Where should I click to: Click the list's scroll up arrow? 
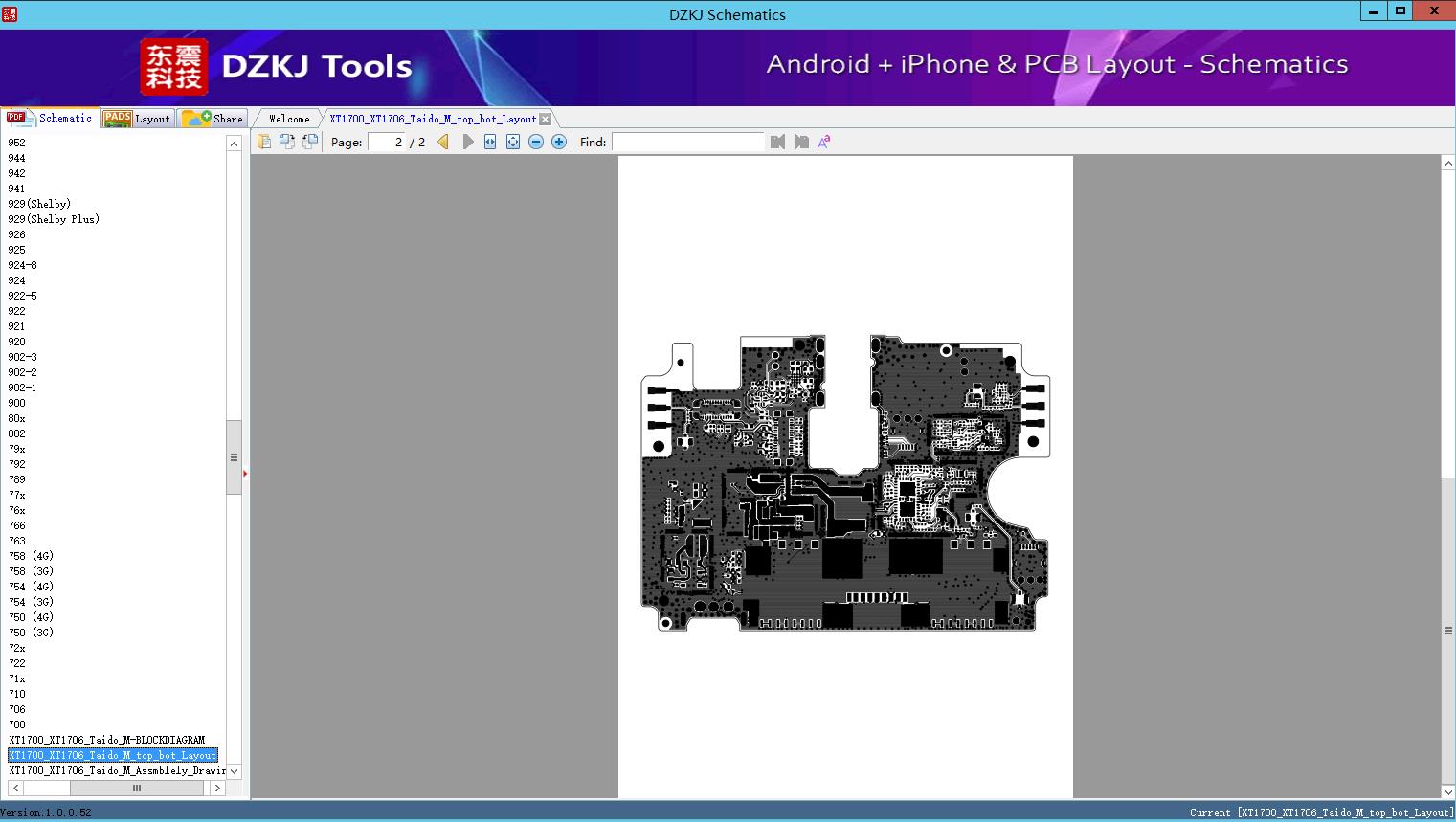[x=234, y=144]
